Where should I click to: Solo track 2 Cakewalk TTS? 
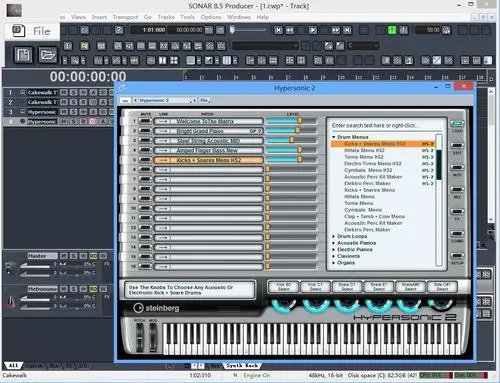(73, 102)
